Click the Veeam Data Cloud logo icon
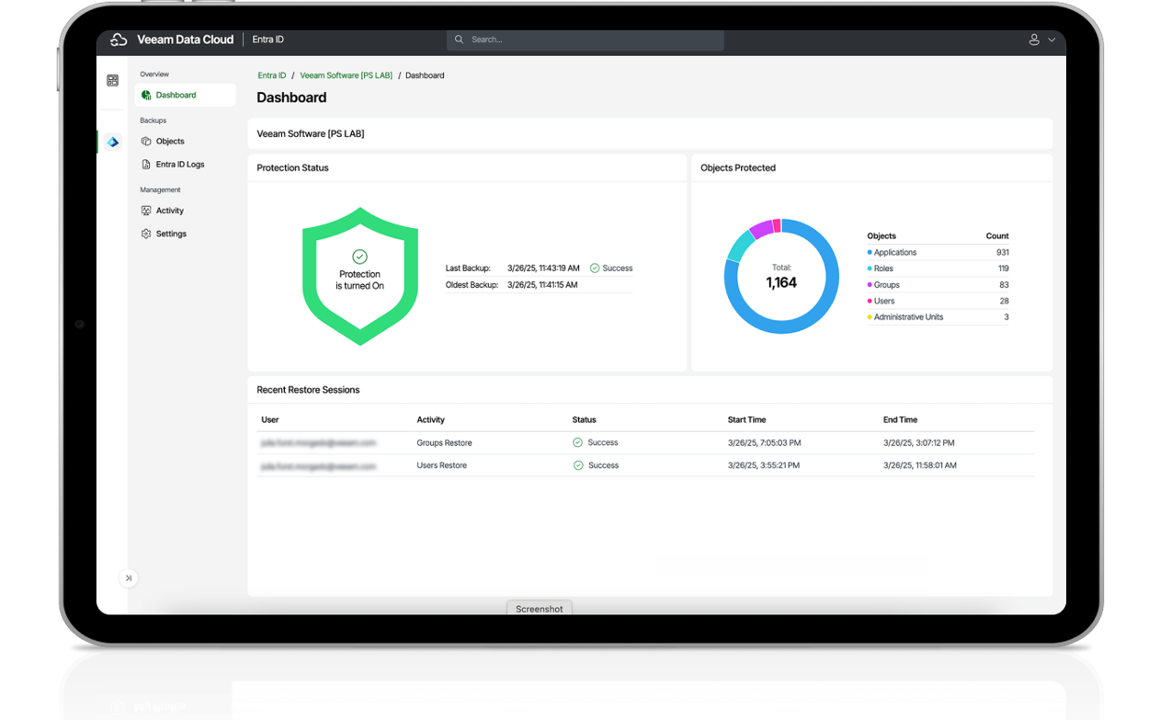1160x720 pixels. pyautogui.click(x=118, y=40)
